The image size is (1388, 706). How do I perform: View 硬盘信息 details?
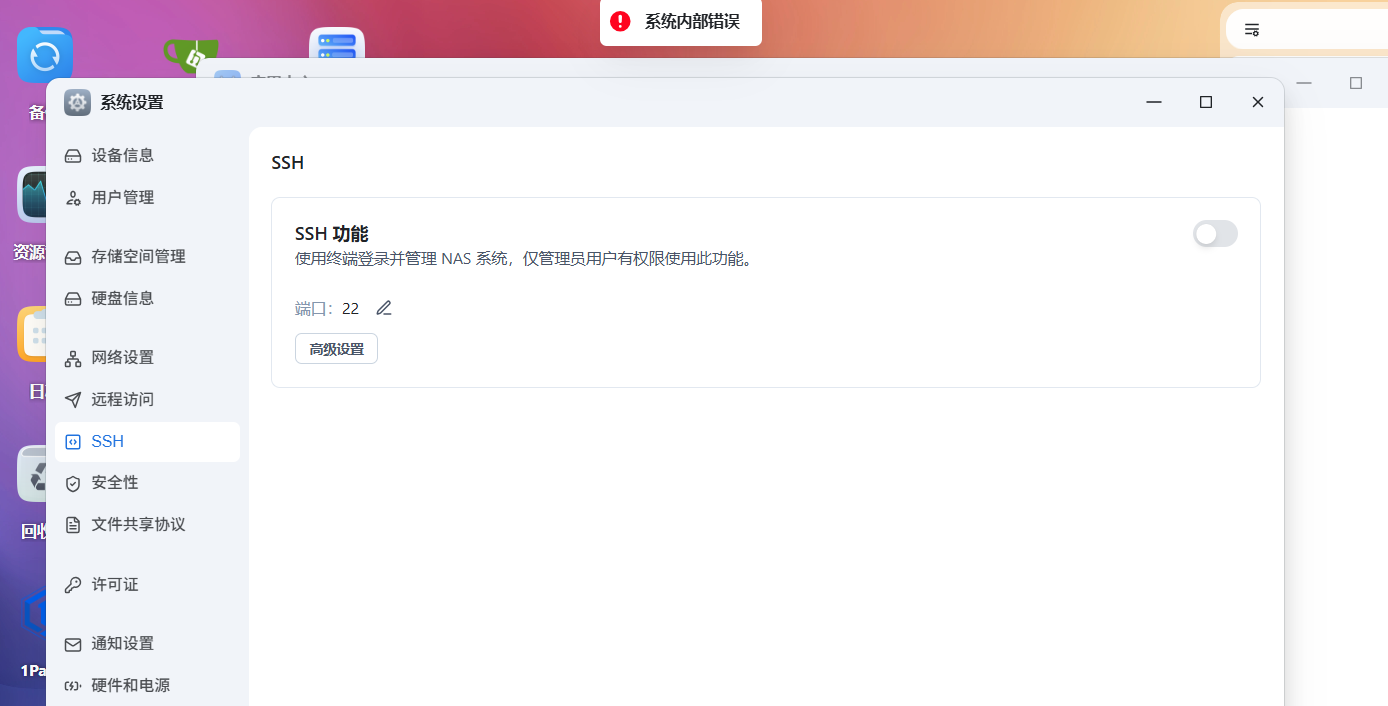[124, 297]
